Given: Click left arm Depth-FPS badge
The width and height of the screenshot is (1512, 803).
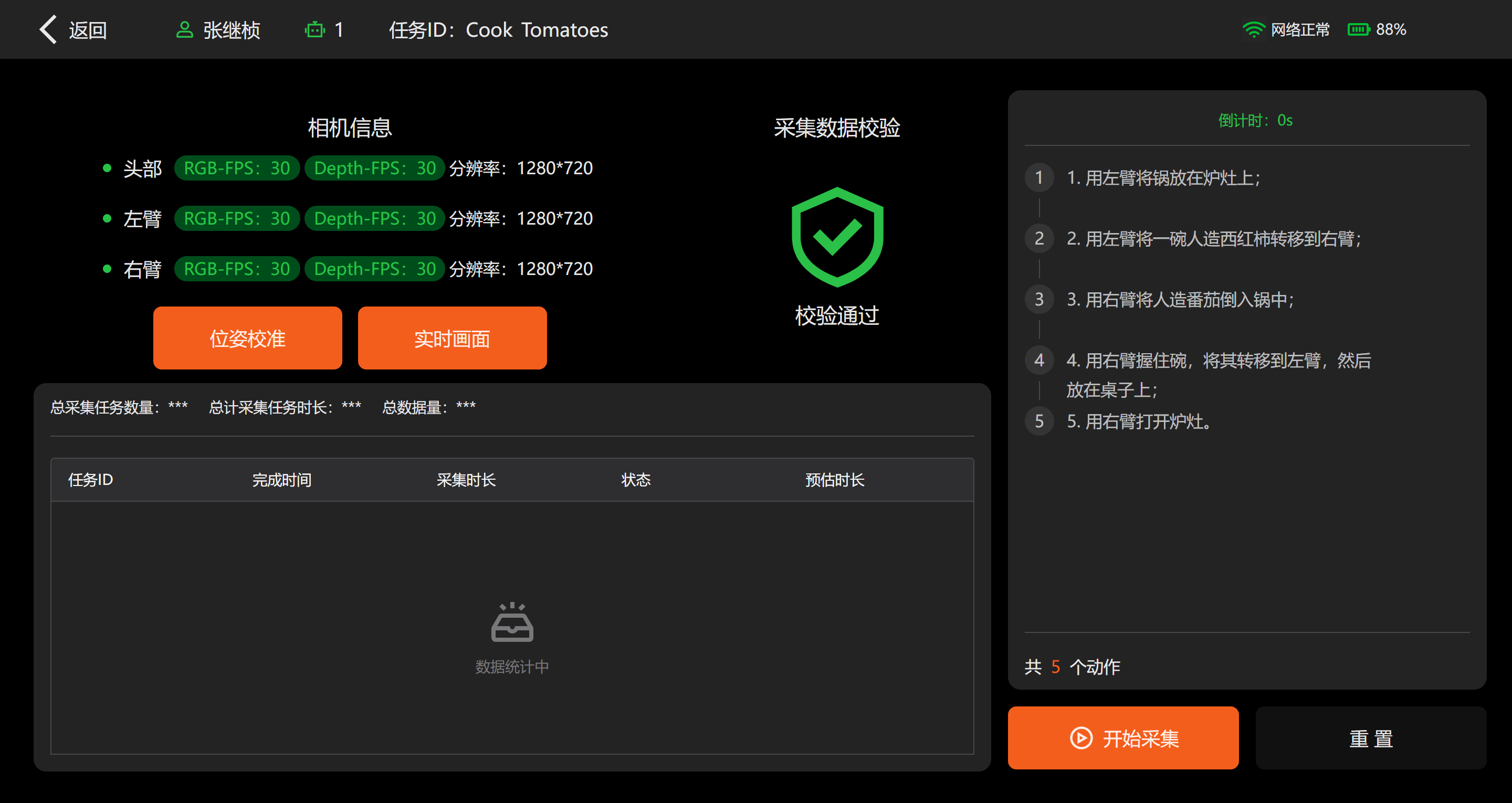Looking at the screenshot, I should tap(374, 219).
